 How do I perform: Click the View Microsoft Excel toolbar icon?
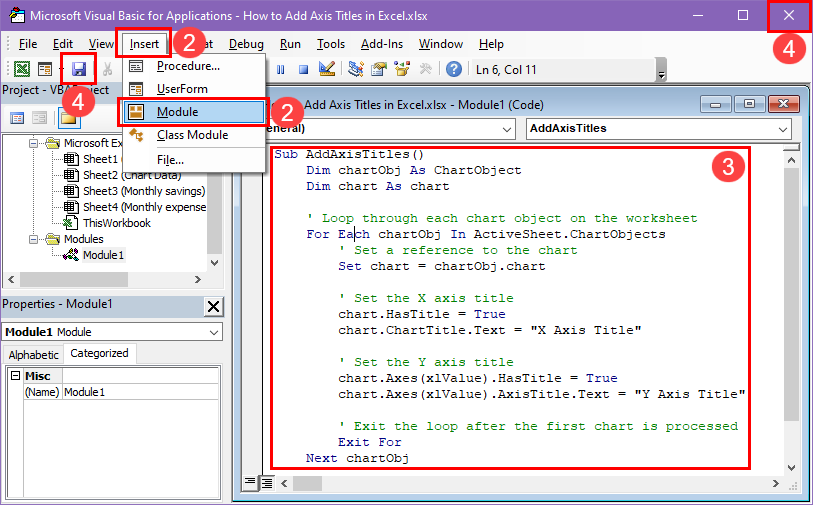click(x=21, y=69)
